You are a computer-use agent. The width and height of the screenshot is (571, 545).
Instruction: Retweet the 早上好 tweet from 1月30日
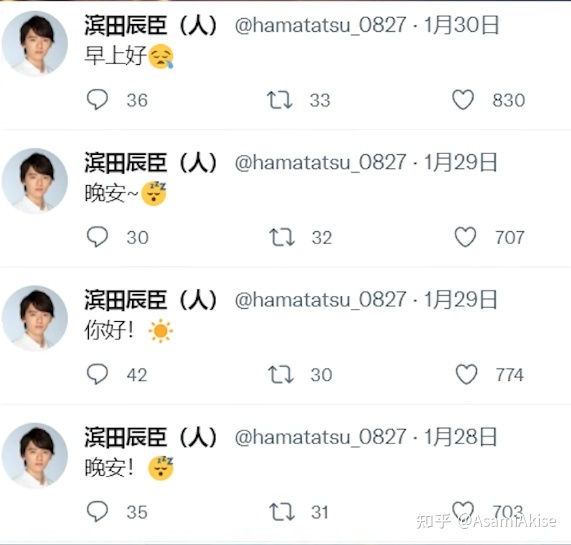tap(279, 100)
